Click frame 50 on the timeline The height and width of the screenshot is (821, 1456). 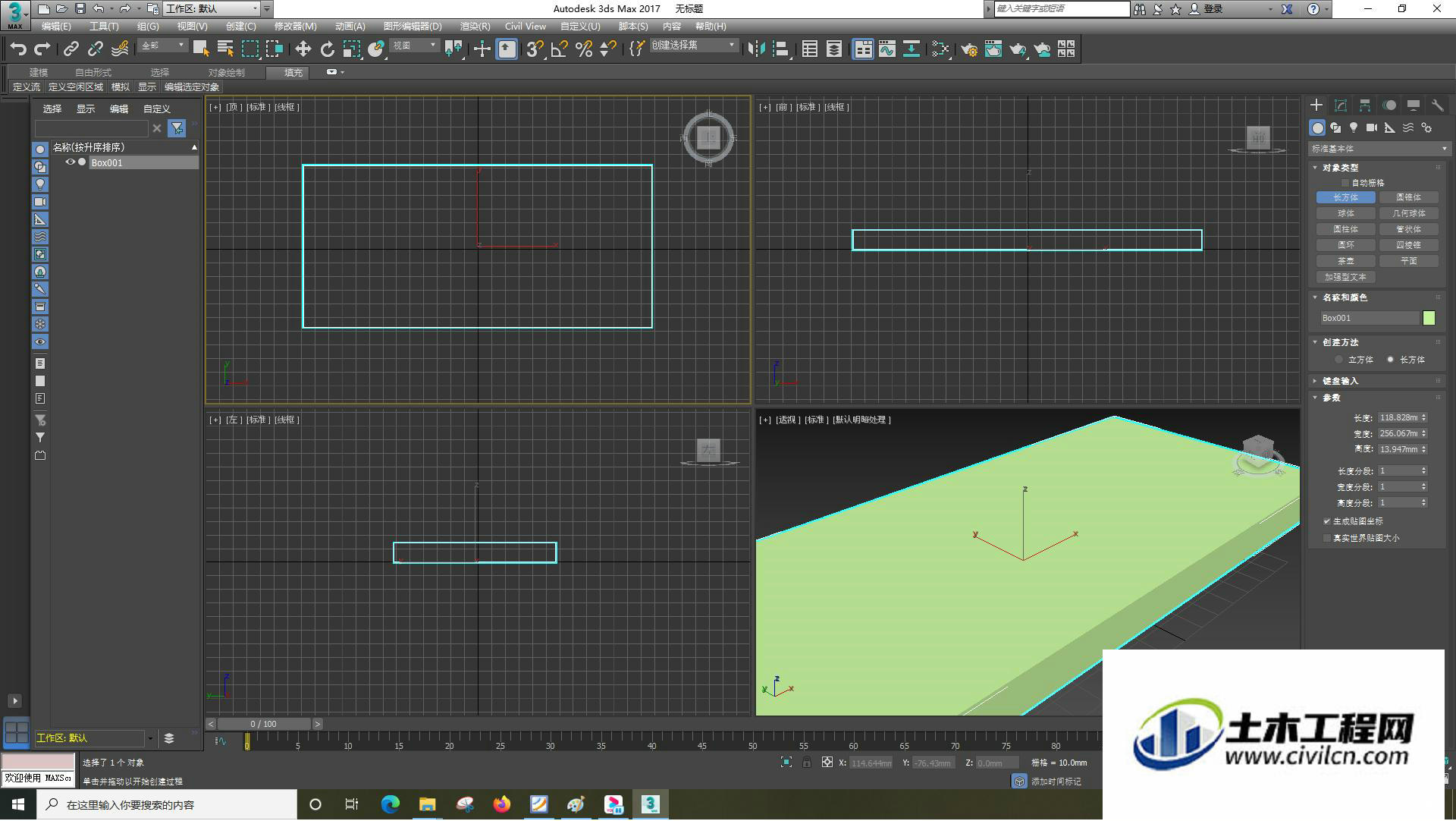pyautogui.click(x=752, y=742)
